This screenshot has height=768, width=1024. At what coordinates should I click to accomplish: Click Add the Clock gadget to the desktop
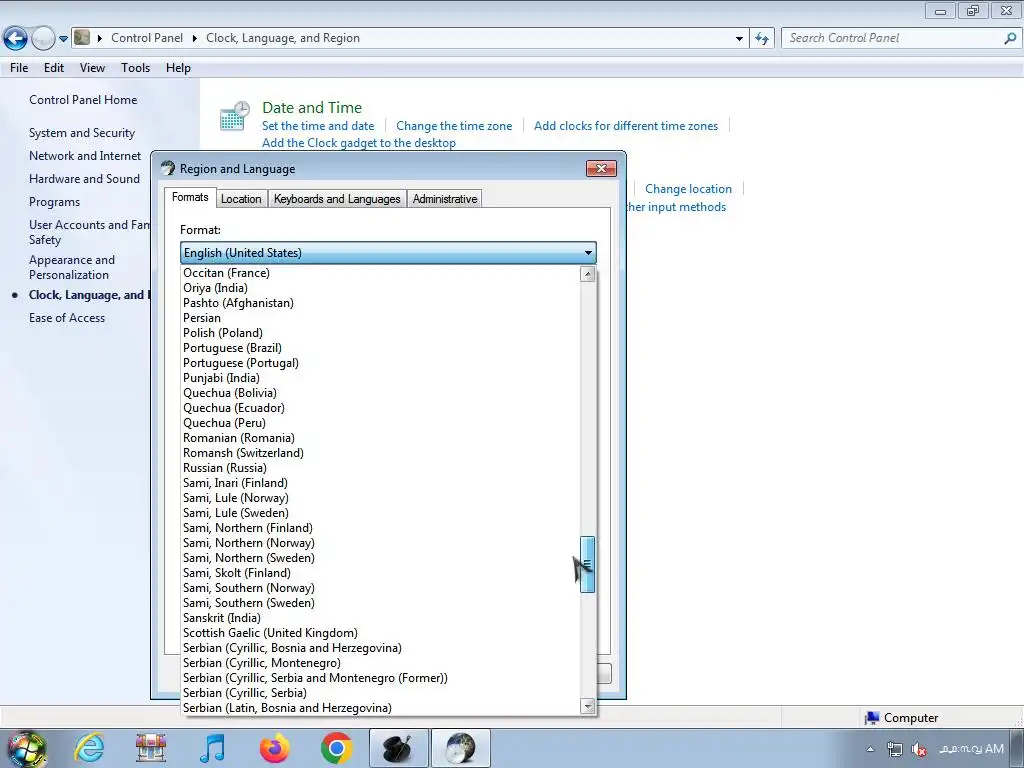[359, 143]
